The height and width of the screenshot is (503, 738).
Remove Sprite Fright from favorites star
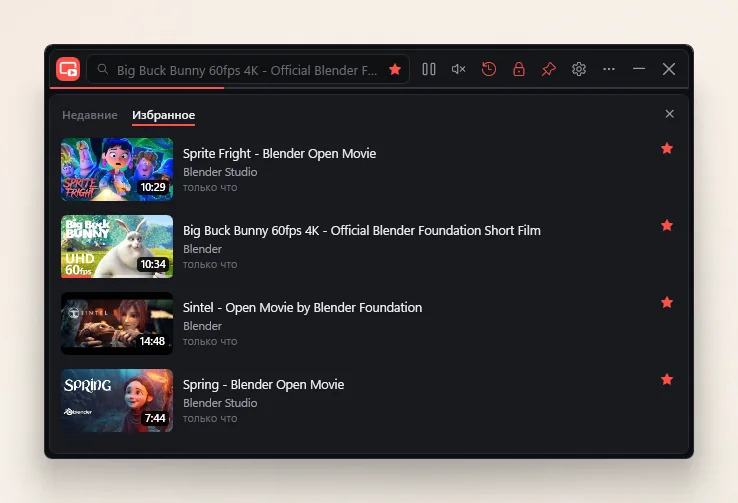(667, 149)
